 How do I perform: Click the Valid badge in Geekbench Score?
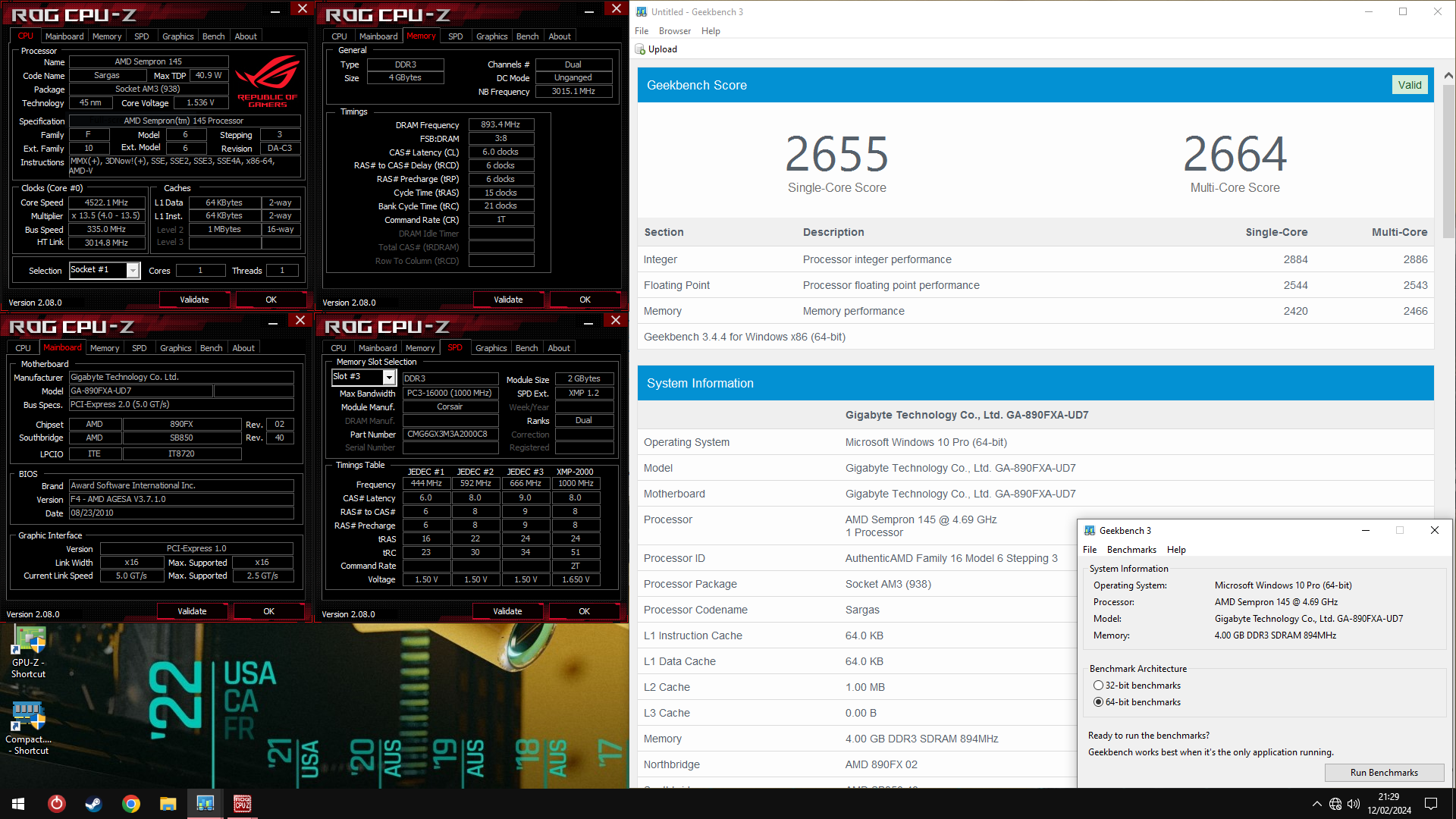click(x=1410, y=85)
